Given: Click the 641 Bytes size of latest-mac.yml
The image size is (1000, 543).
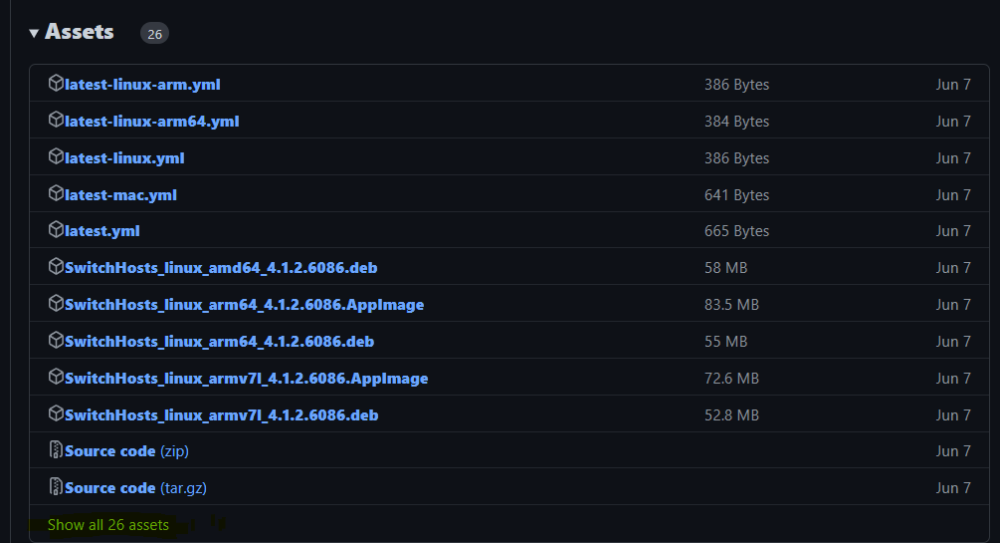Looking at the screenshot, I should pos(737,195).
